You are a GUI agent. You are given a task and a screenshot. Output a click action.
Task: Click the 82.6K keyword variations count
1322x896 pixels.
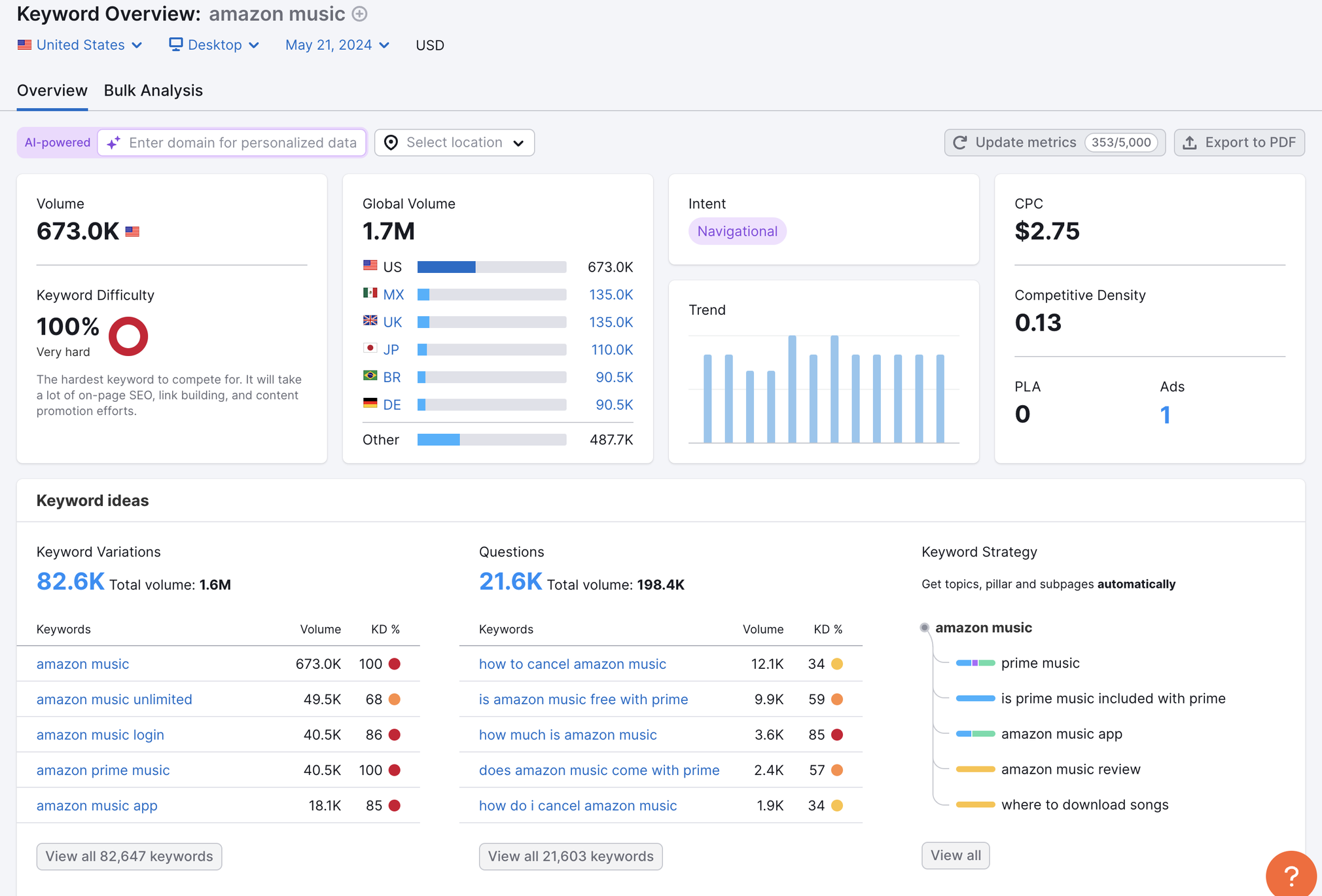(70, 581)
